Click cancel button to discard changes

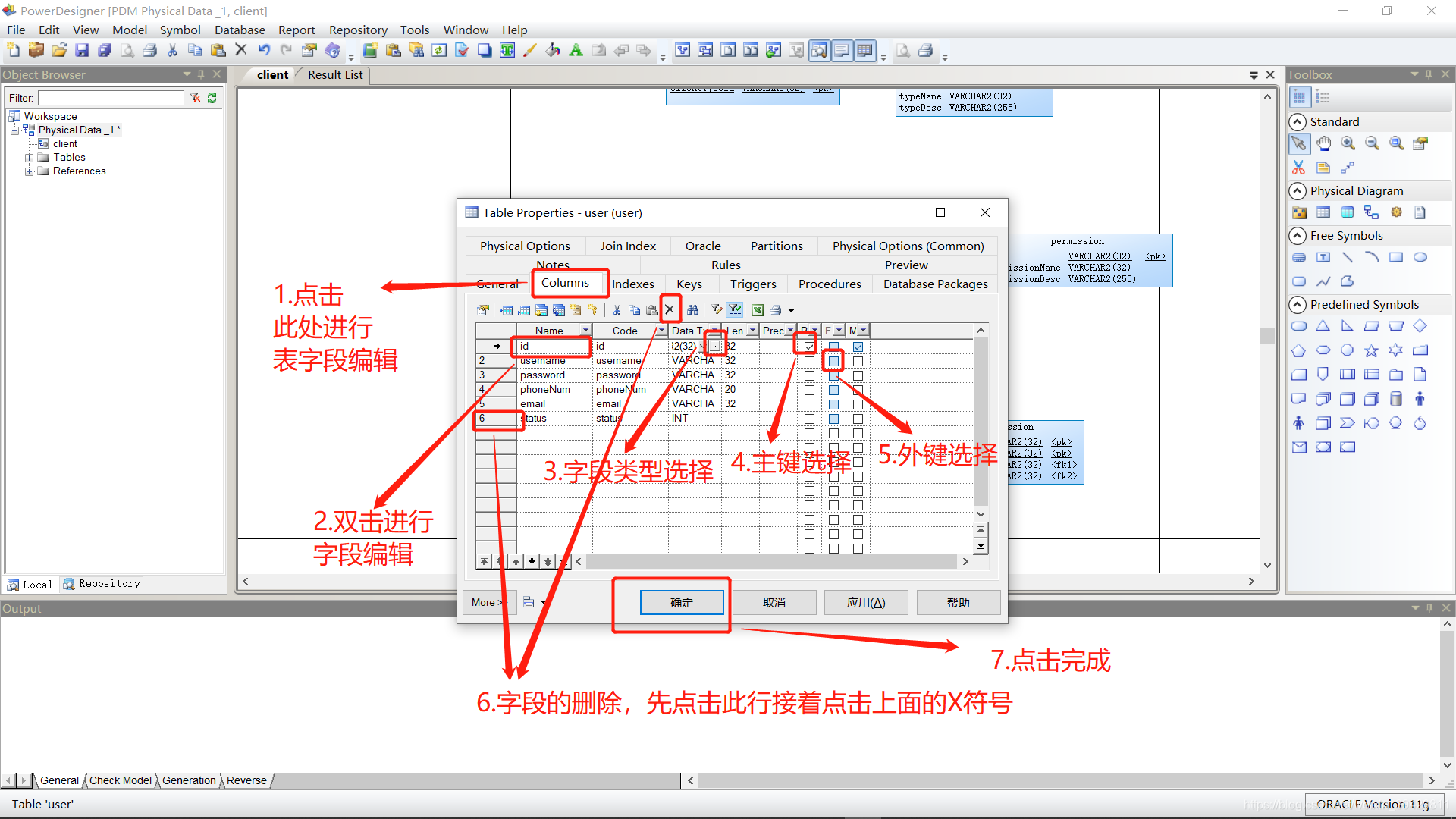click(x=775, y=602)
